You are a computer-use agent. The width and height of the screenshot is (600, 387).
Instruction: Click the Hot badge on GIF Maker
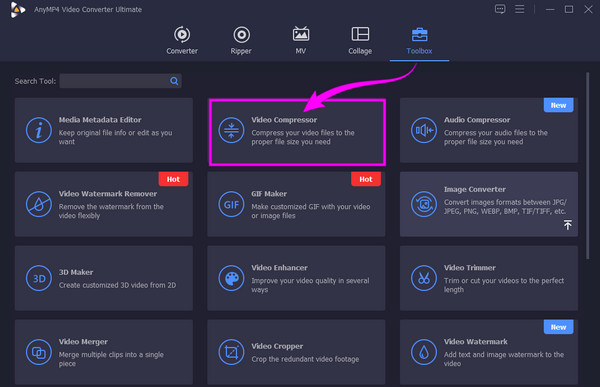[366, 179]
